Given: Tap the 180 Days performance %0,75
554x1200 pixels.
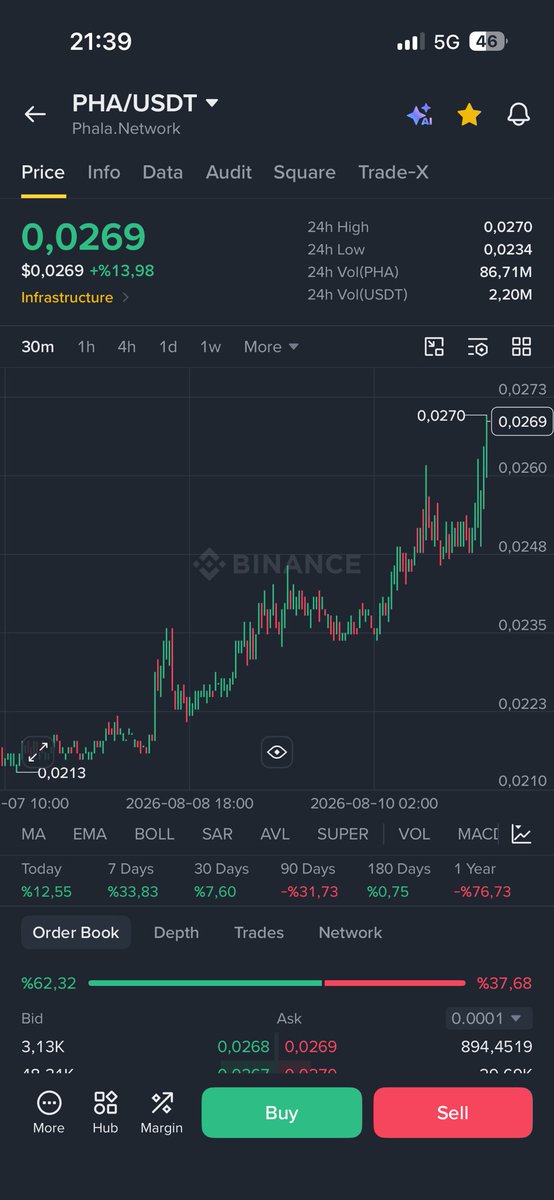Looking at the screenshot, I should point(388,891).
